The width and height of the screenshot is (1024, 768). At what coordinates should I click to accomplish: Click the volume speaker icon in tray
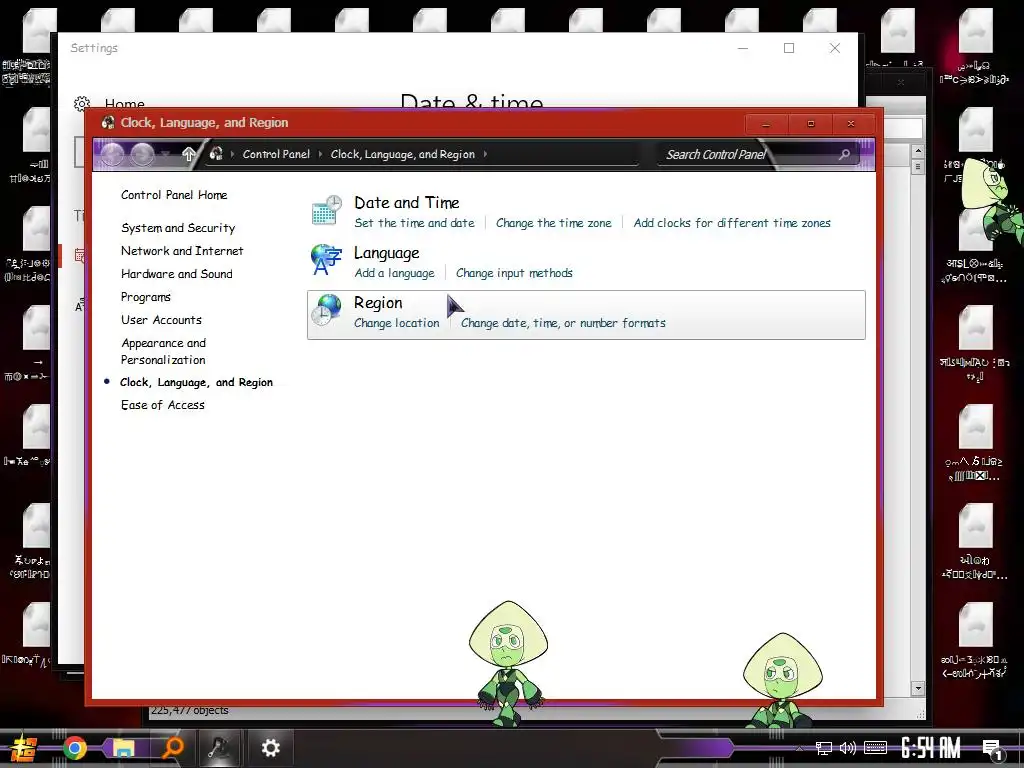(848, 748)
